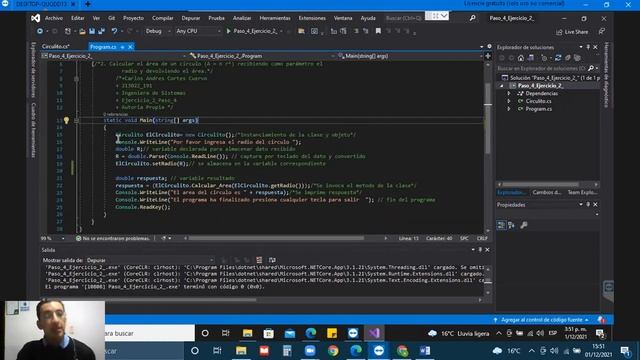
Task: Open the 99 % zoom level dropdown
Action: pyautogui.click(x=53, y=238)
